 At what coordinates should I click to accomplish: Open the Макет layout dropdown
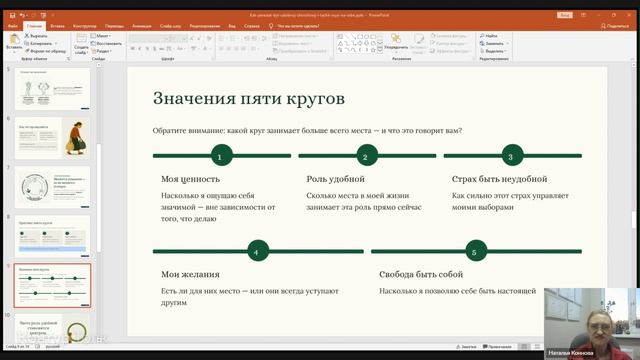tap(100, 36)
